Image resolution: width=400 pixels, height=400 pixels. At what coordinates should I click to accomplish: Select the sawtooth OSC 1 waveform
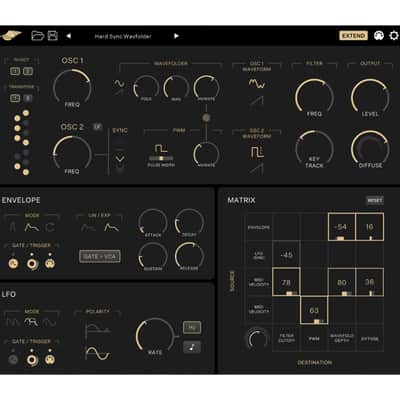257,101
